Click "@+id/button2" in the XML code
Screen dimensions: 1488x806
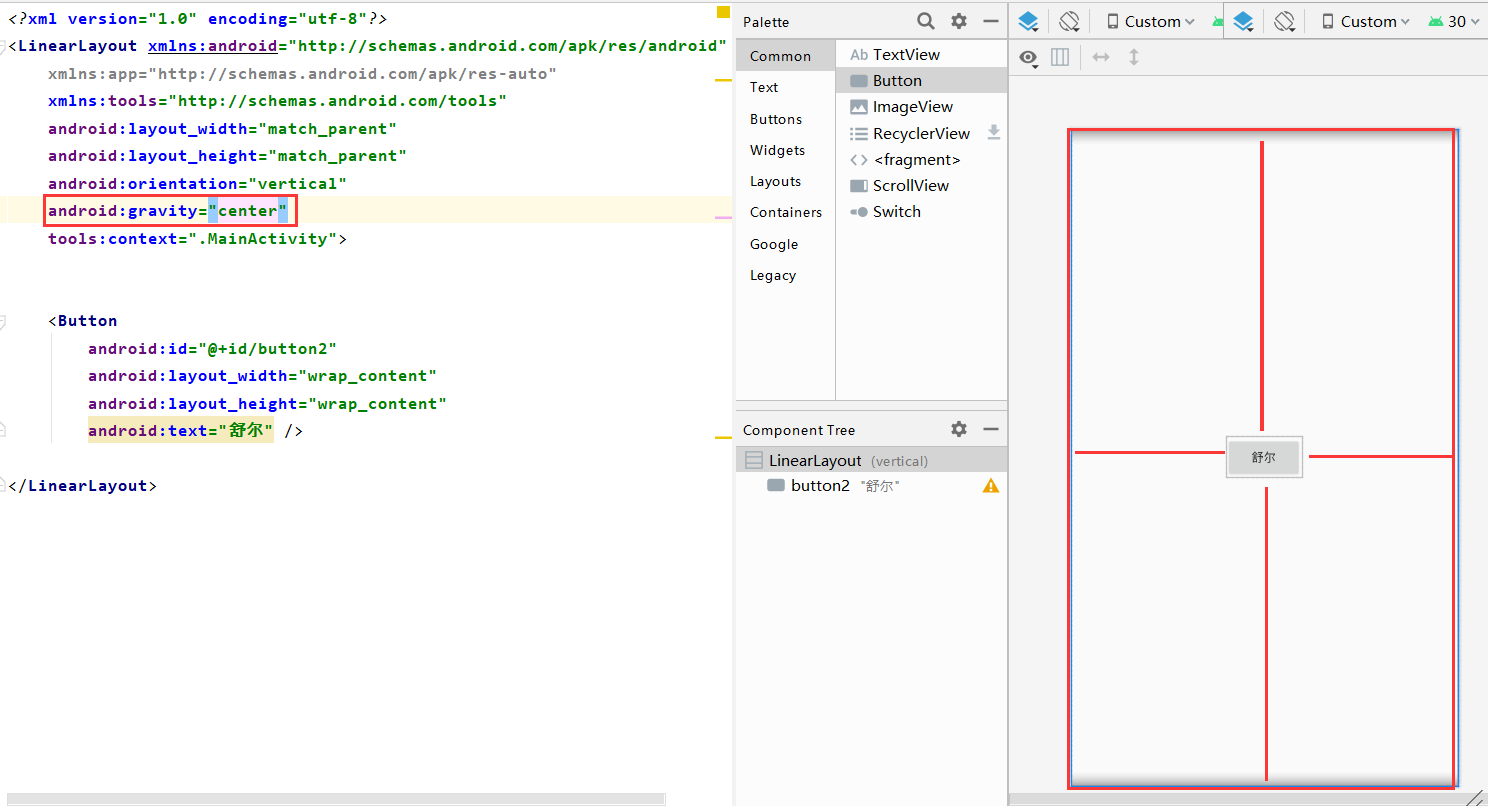(267, 349)
